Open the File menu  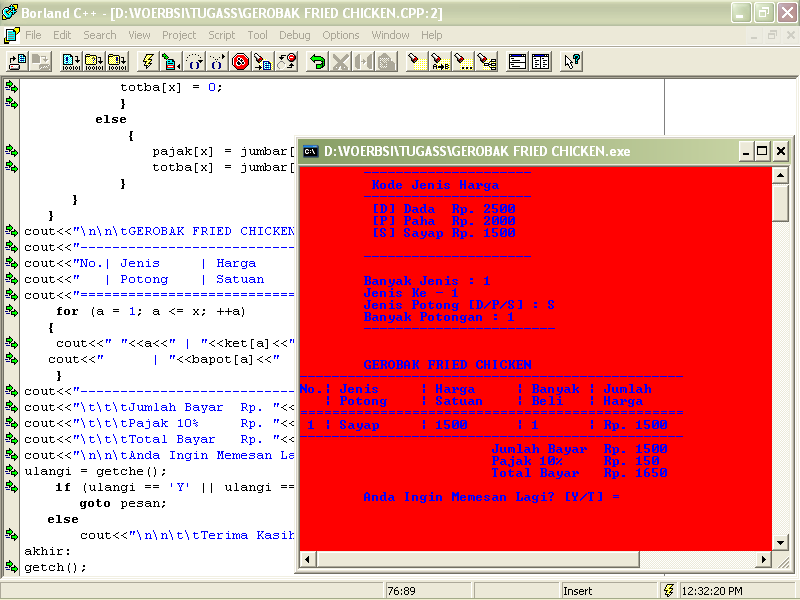(x=33, y=35)
